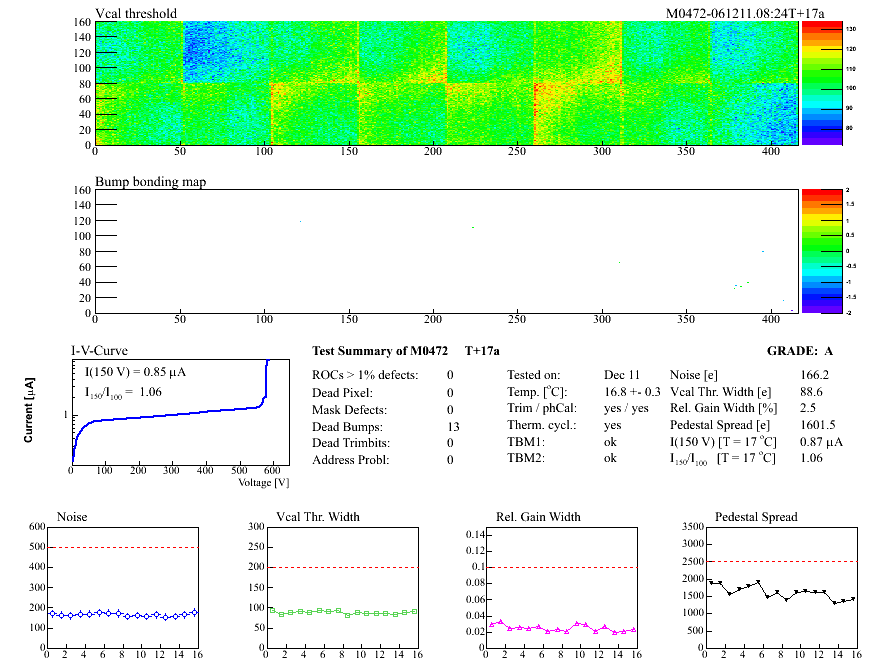Image resolution: width=896 pixels, height=672 pixels.
Task: Select the module ID label M0472-061211.08:24T+17a
Action: coord(745,14)
